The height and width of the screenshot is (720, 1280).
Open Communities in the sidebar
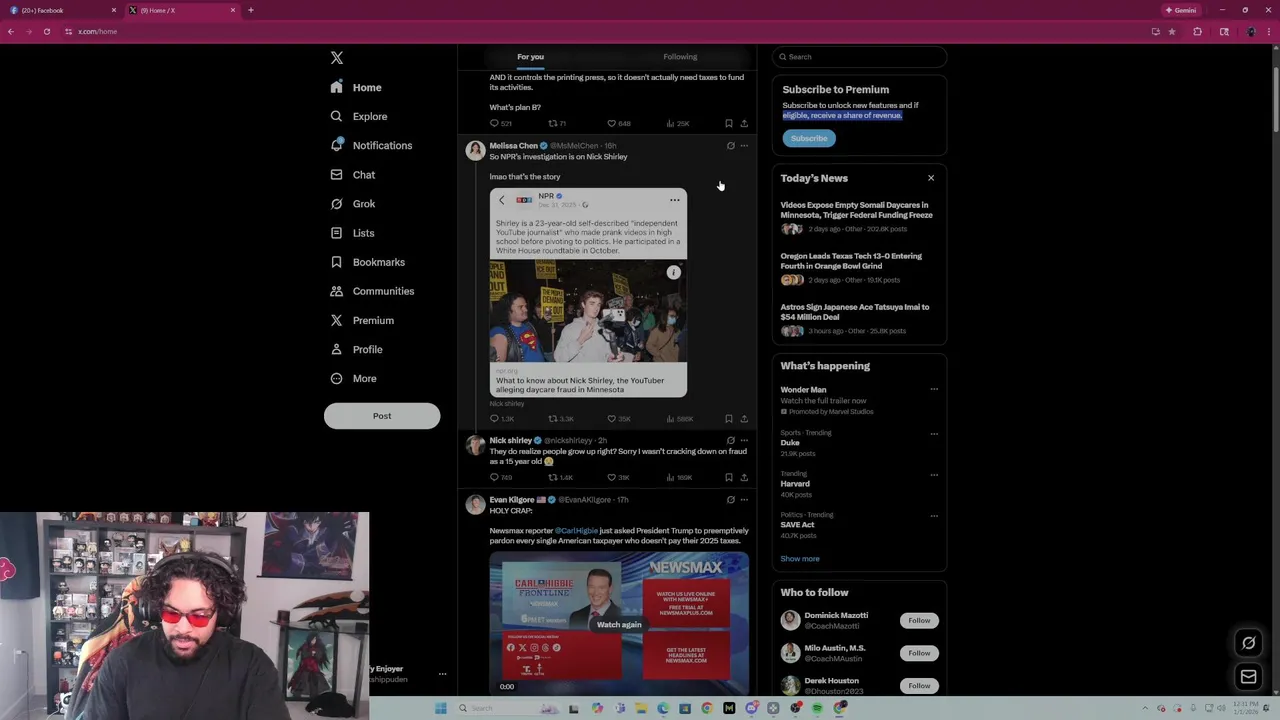pos(372,291)
